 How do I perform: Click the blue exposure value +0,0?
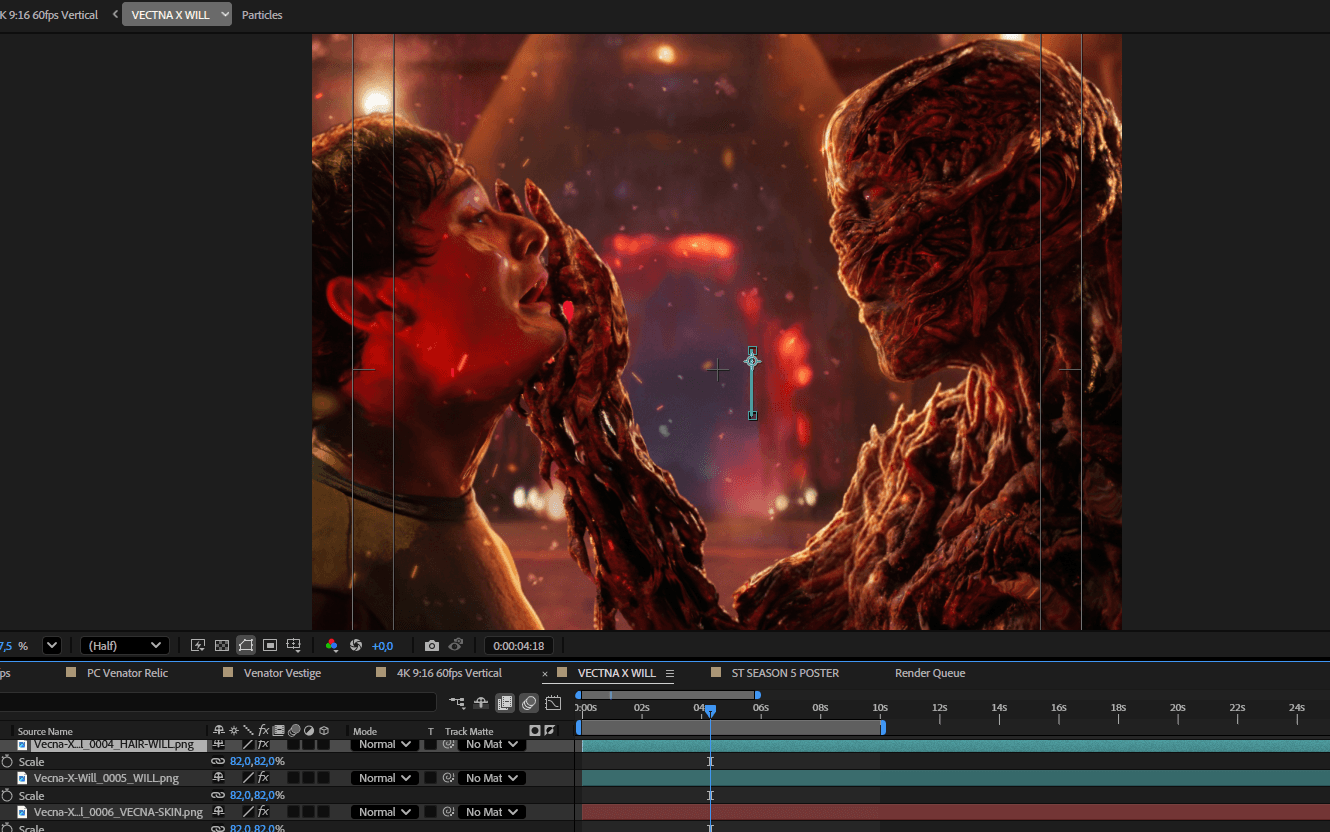[382, 646]
